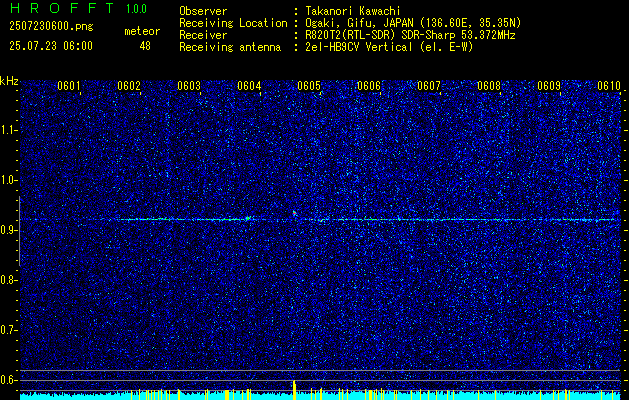
Task: Click the red meteor echo burst near 0605
Action: 294,213
